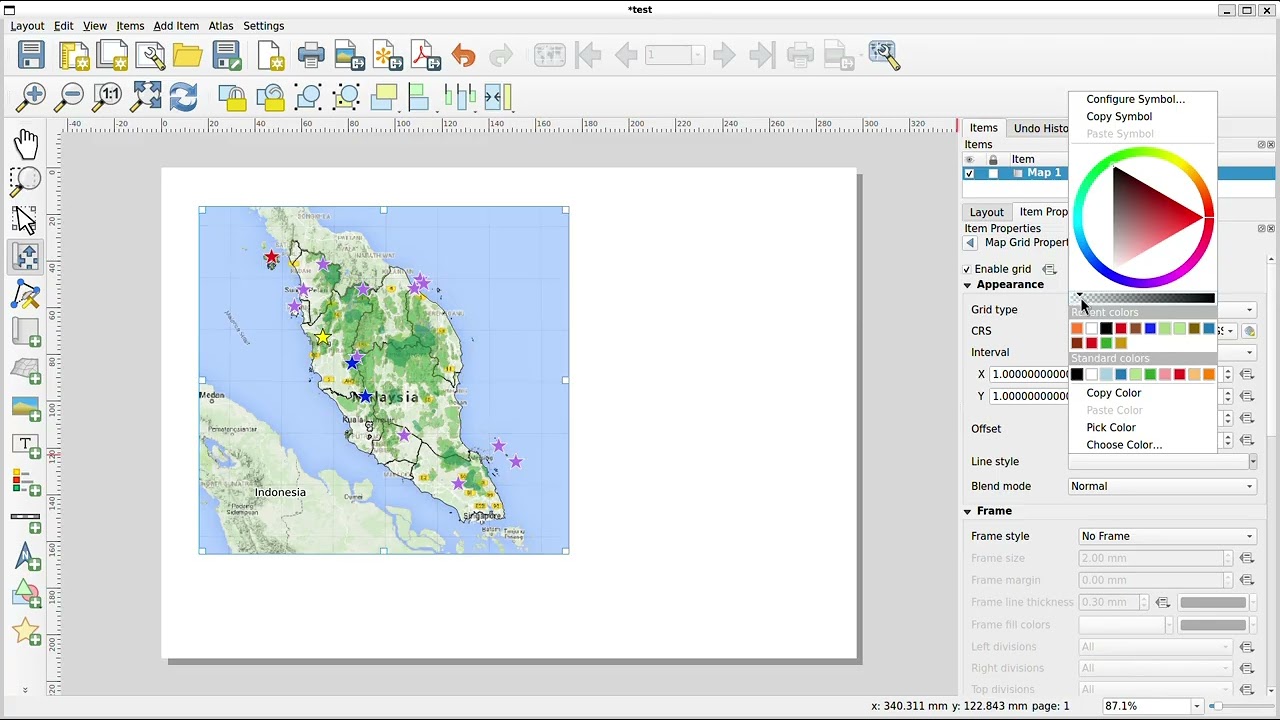Click the Zoom Out magnifier
1280x720 pixels.
(x=70, y=97)
